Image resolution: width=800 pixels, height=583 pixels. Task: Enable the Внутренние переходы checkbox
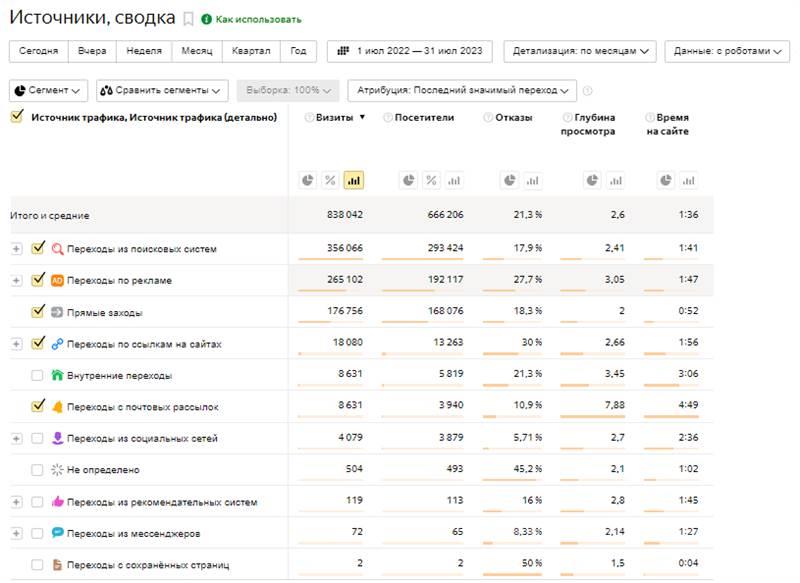[x=37, y=375]
